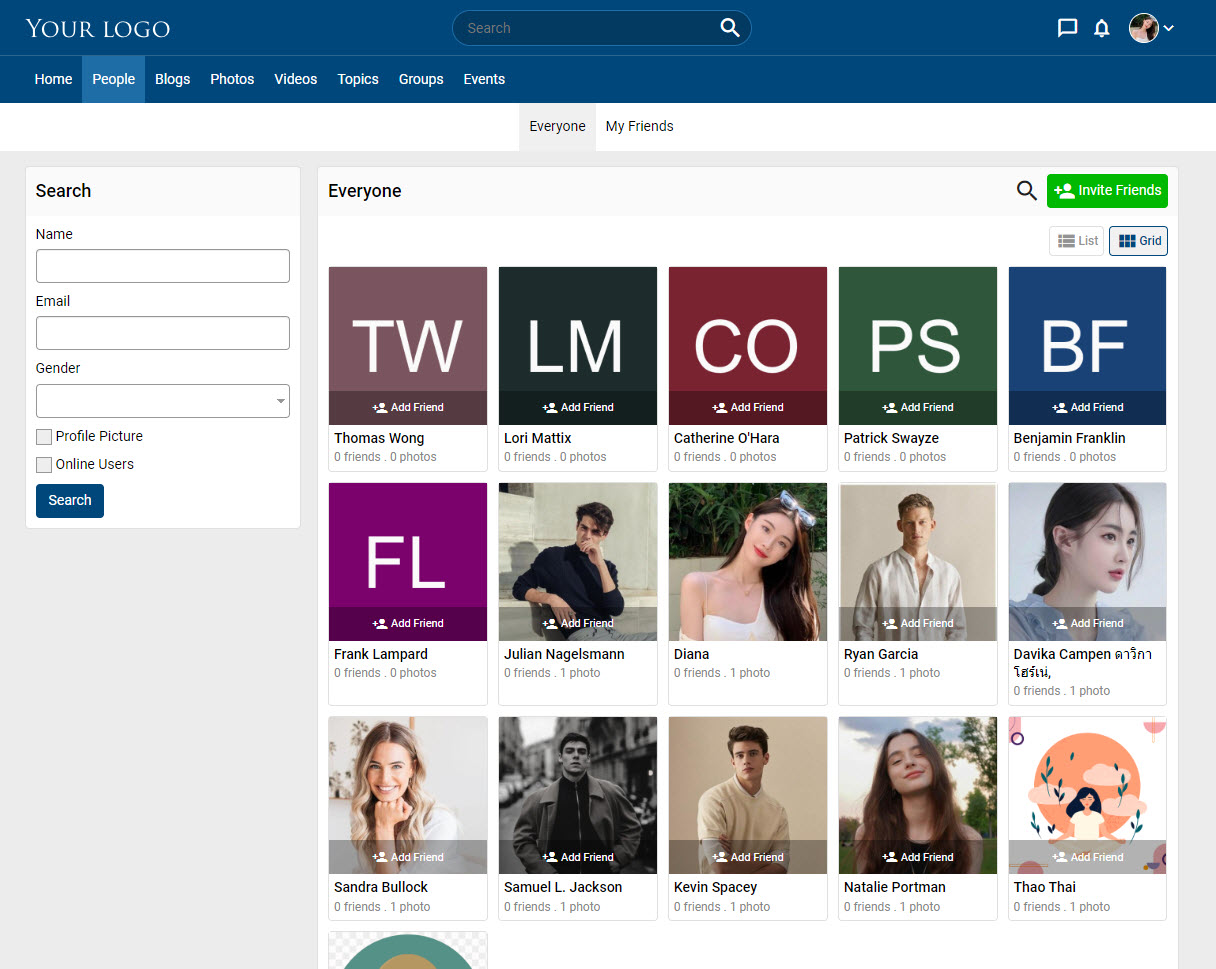Add Frank Lampard as a friend
This screenshot has height=969, width=1216.
coord(408,623)
